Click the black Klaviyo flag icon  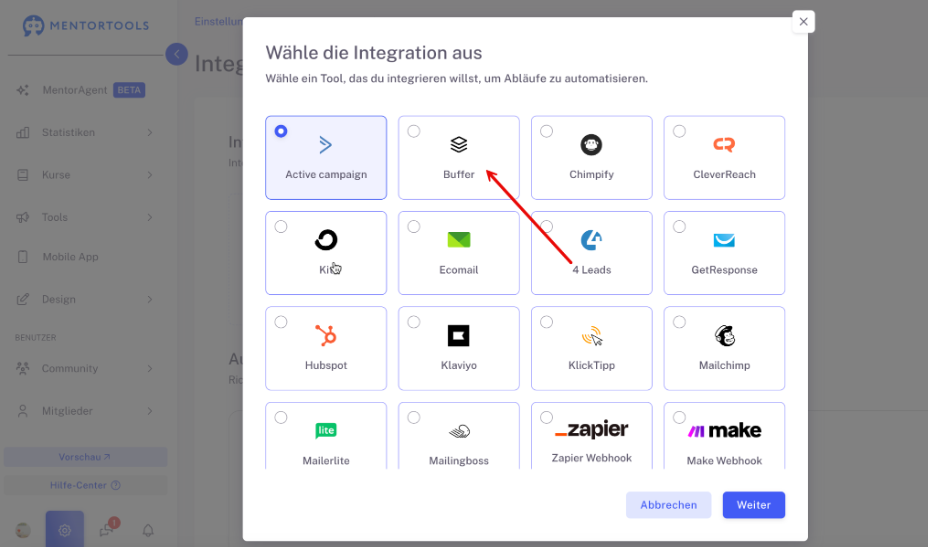coord(459,336)
